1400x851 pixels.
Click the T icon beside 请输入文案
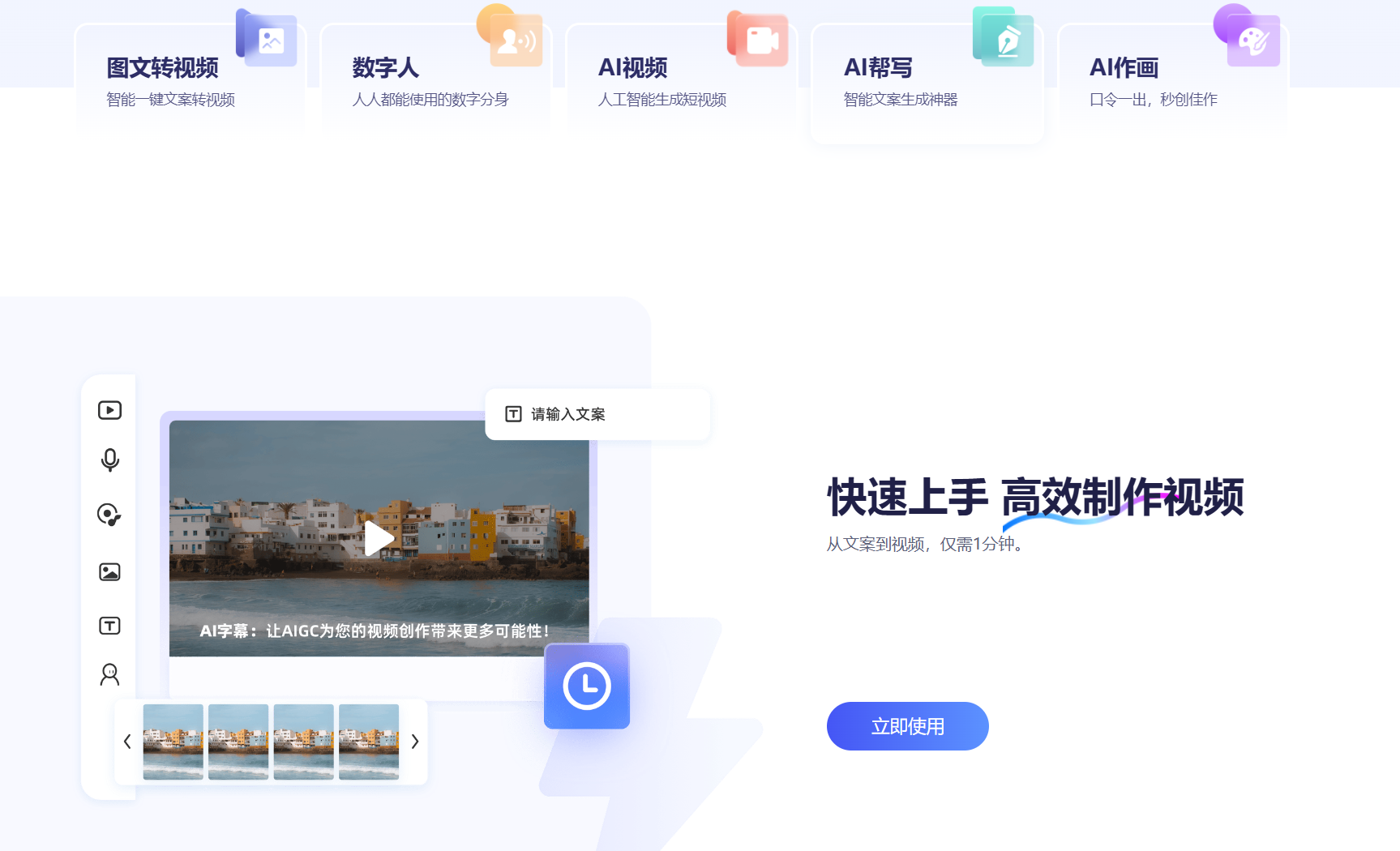(513, 414)
